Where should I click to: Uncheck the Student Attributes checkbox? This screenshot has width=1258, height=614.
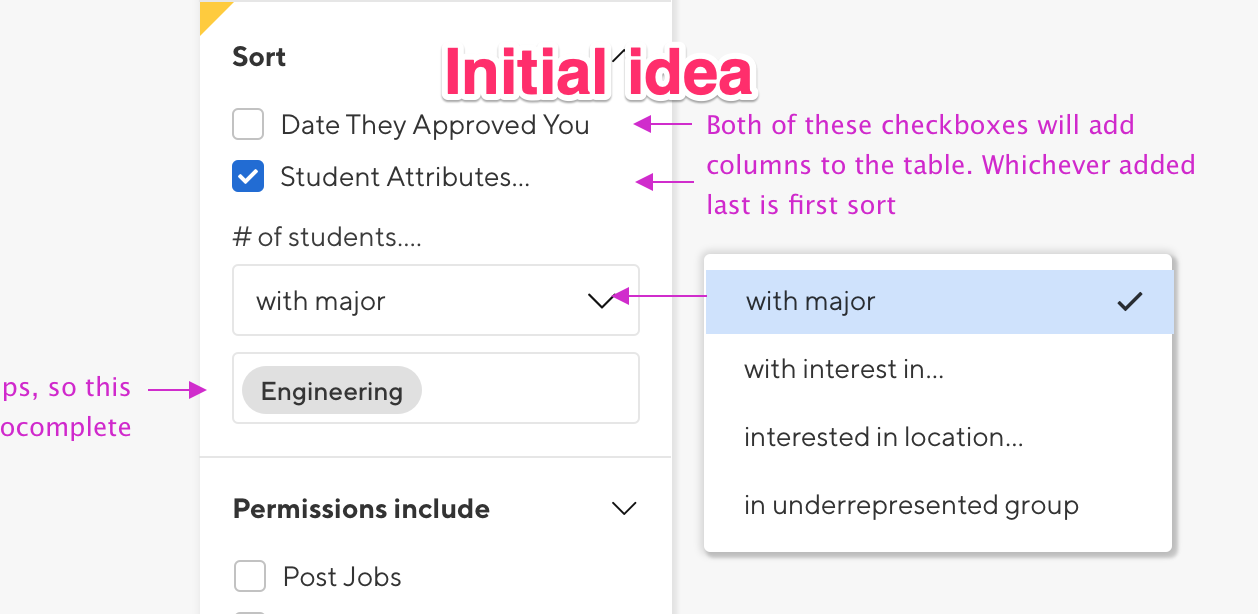248,177
